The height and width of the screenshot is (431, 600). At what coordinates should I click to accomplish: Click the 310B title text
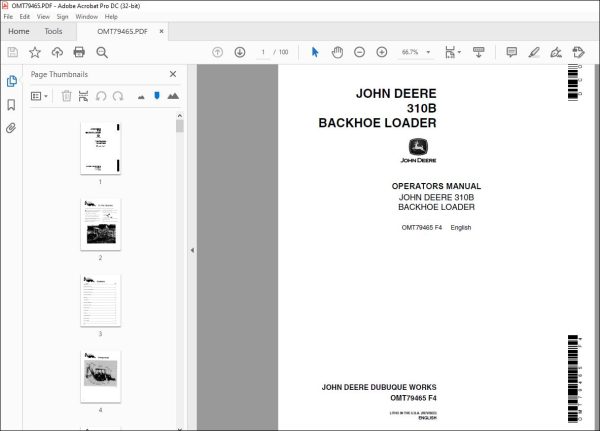421,108
